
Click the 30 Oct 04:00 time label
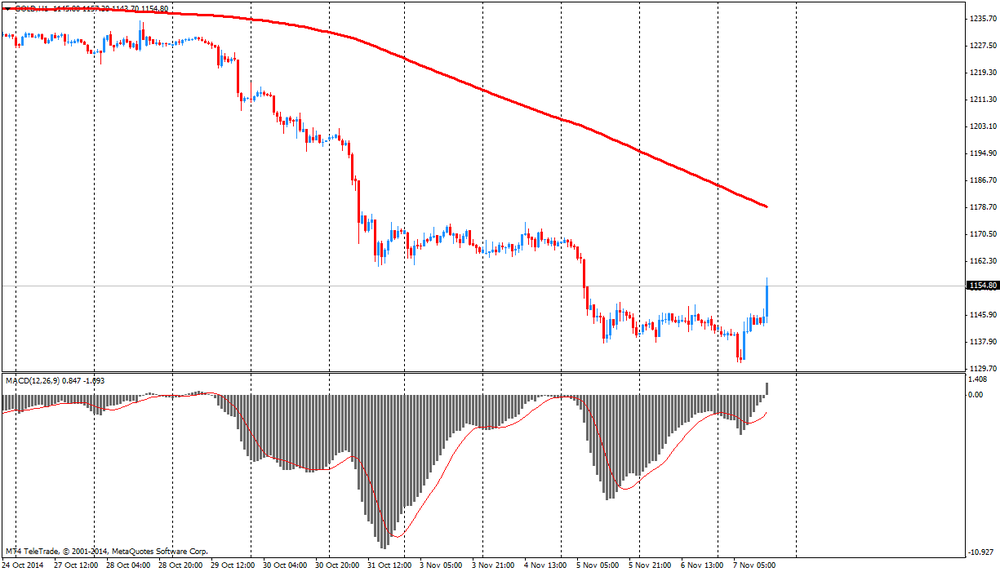click(x=285, y=565)
